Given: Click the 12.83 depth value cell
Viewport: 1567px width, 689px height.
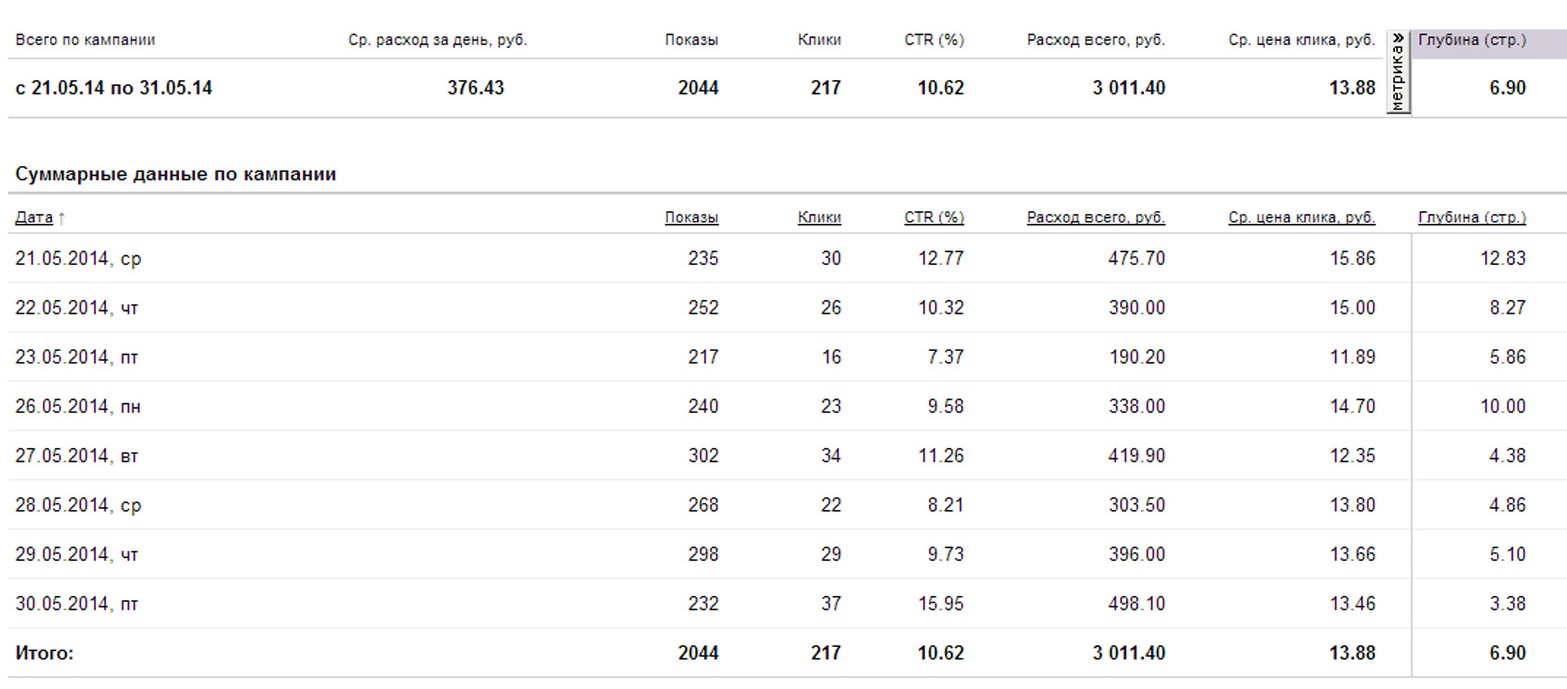Looking at the screenshot, I should [x=1503, y=259].
